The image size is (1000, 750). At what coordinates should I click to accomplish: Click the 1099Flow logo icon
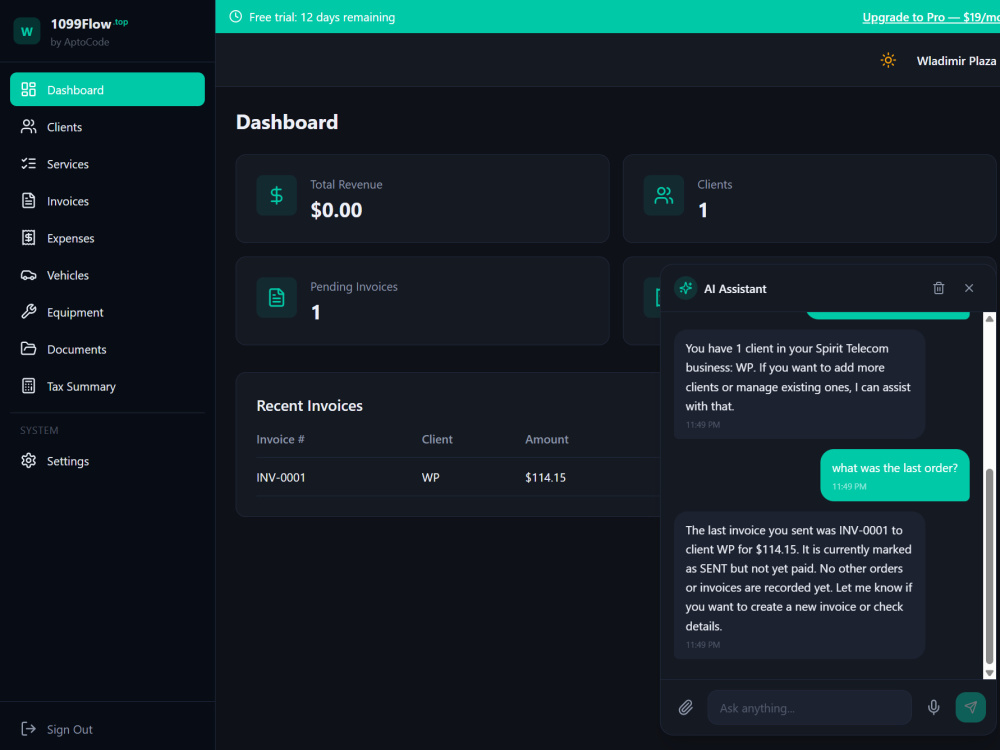point(27,31)
